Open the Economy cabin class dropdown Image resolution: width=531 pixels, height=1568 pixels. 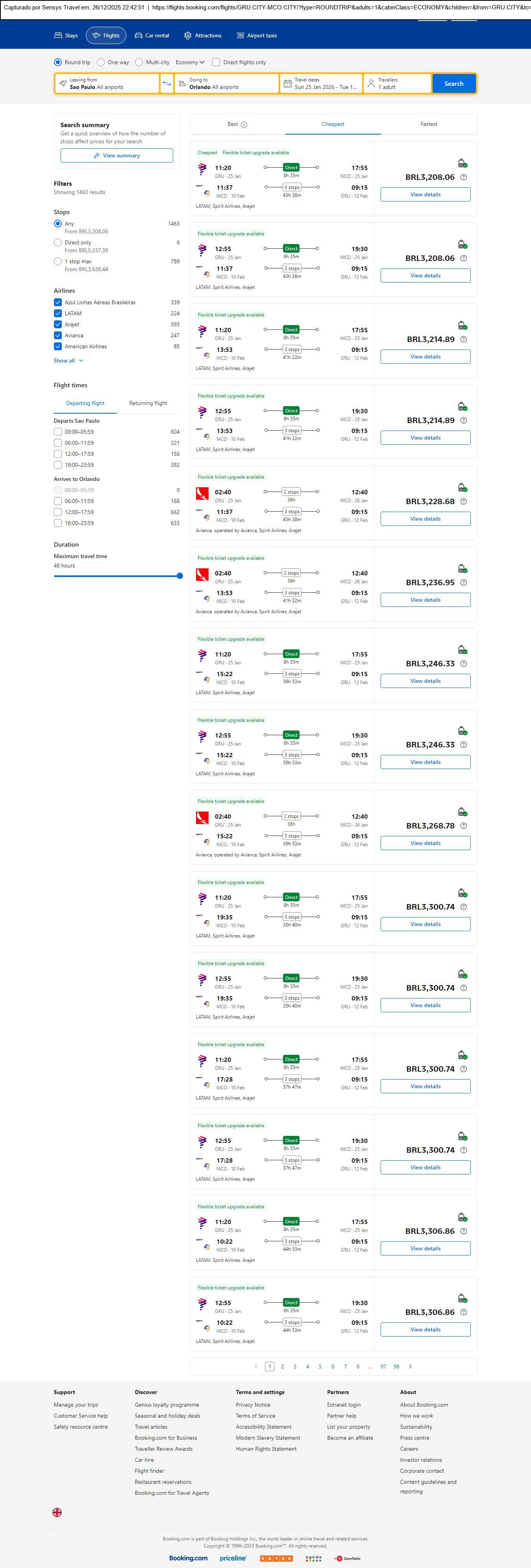(x=190, y=62)
